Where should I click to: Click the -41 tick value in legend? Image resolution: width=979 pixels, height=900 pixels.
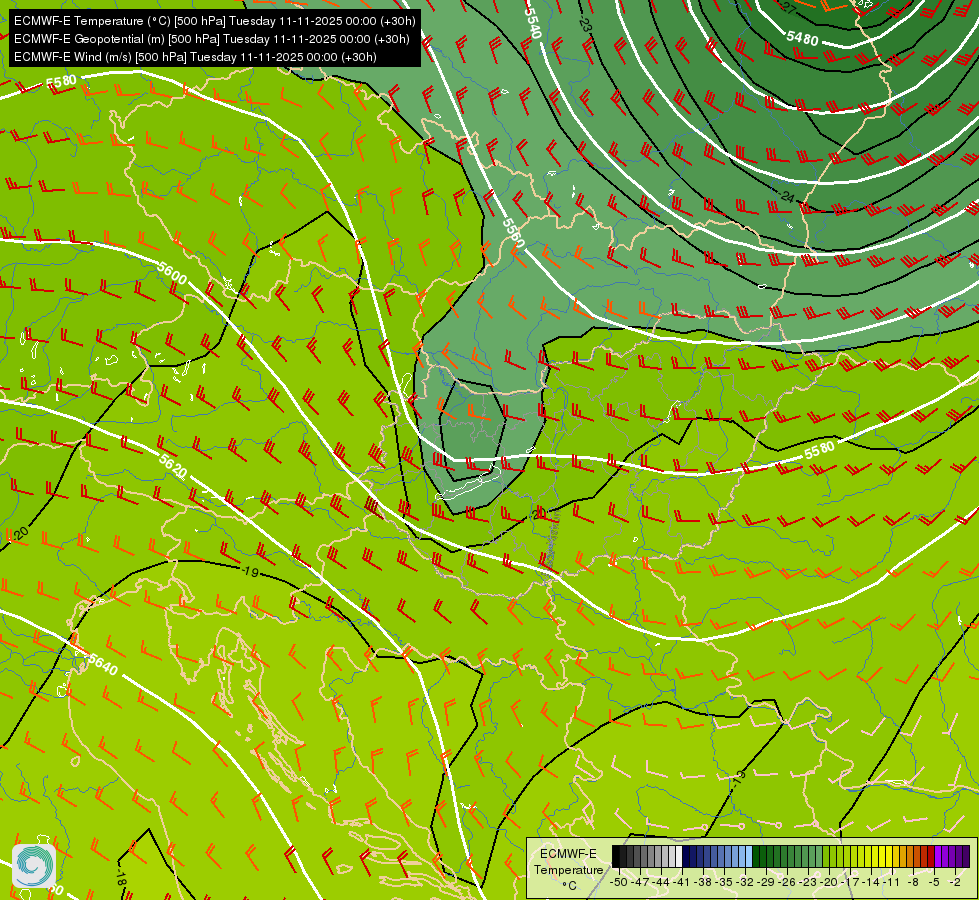click(x=682, y=883)
